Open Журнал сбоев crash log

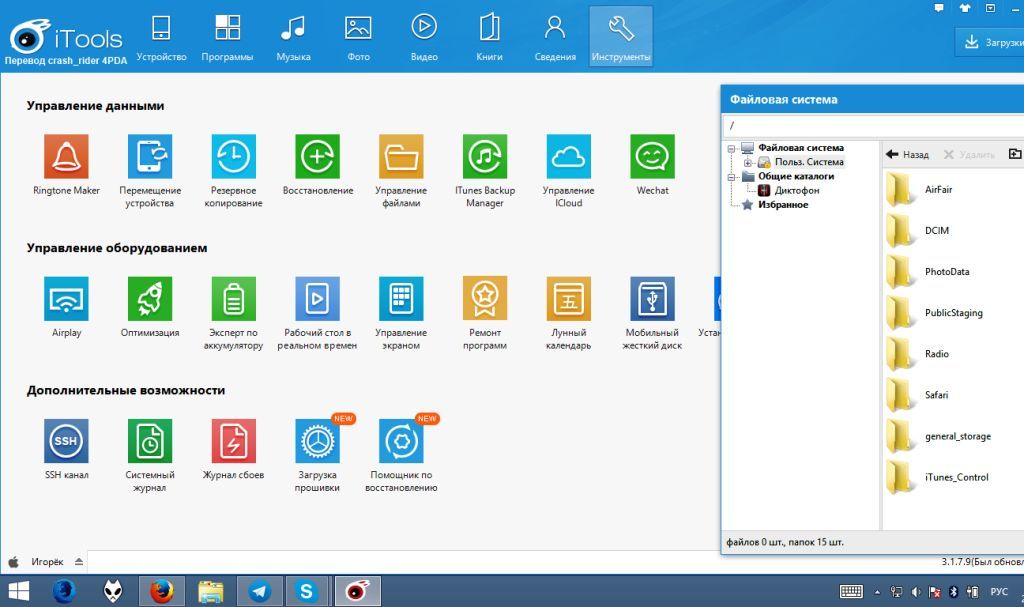coord(233,441)
